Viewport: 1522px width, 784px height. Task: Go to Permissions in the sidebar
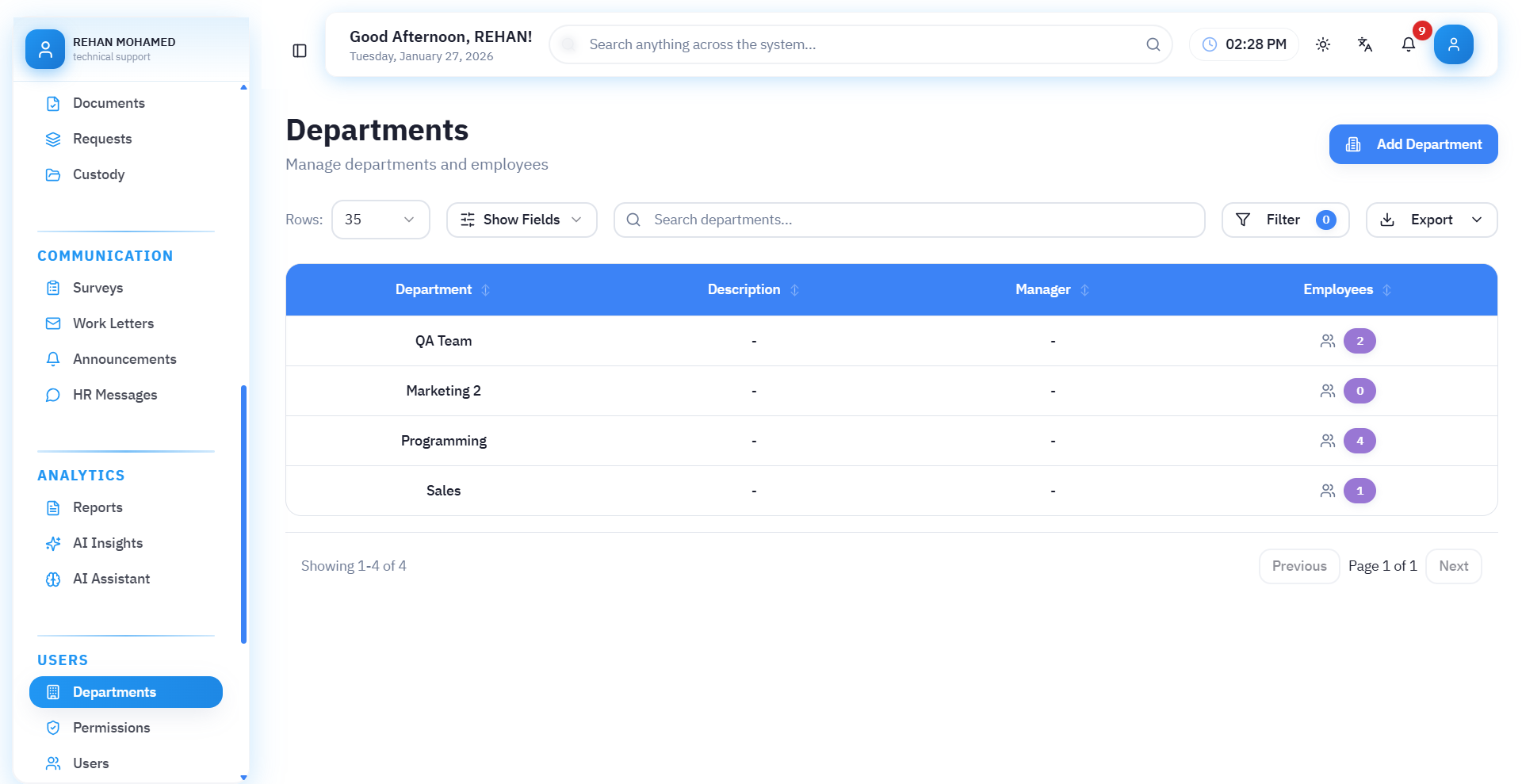point(111,728)
